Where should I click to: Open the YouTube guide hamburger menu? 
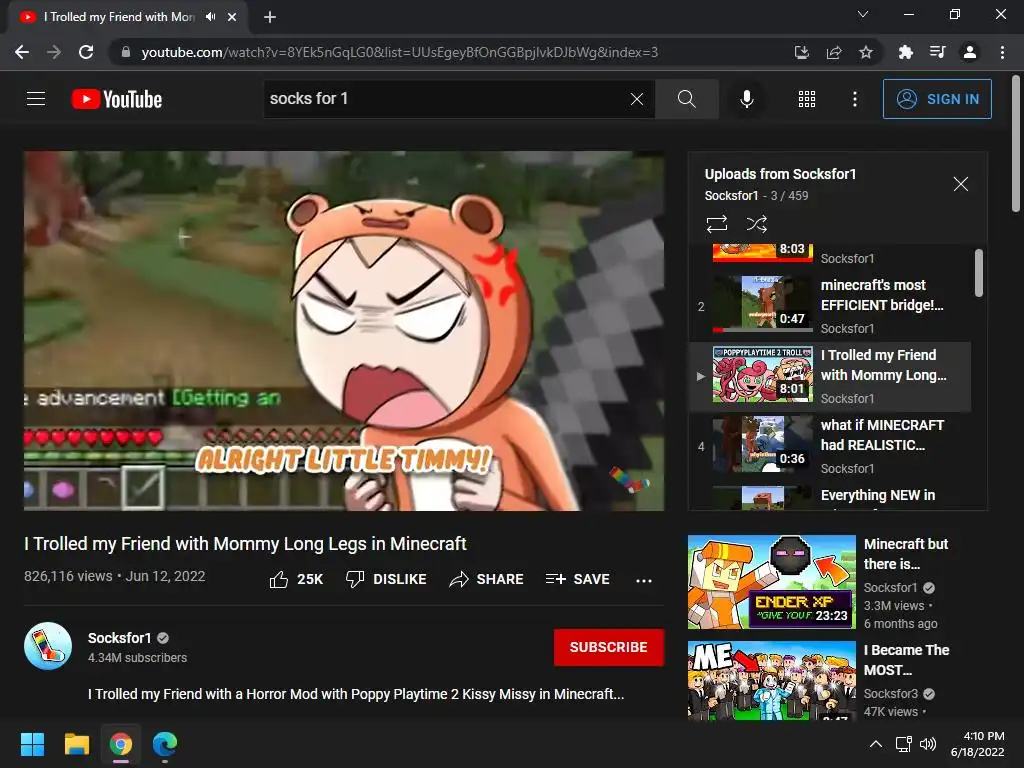pyautogui.click(x=36, y=99)
